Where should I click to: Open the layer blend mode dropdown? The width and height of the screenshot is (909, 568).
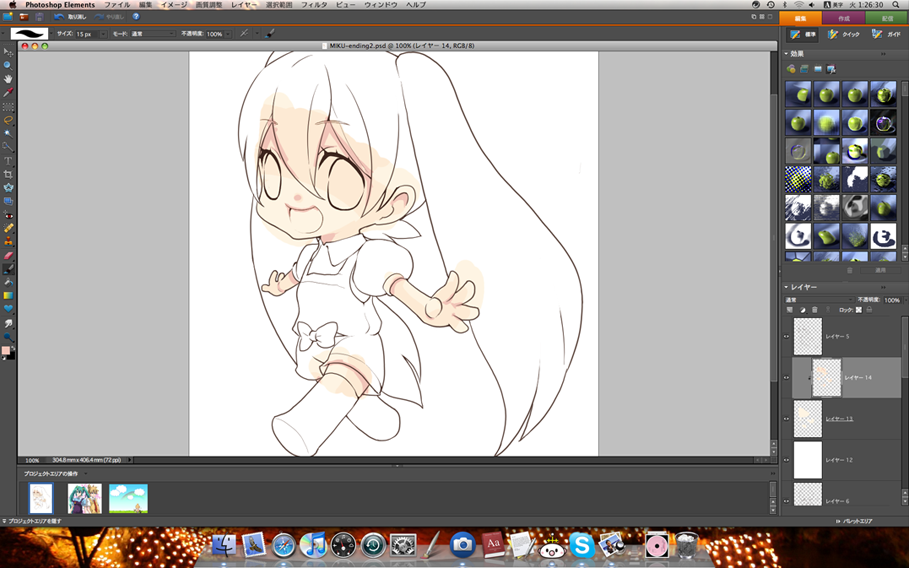[819, 300]
